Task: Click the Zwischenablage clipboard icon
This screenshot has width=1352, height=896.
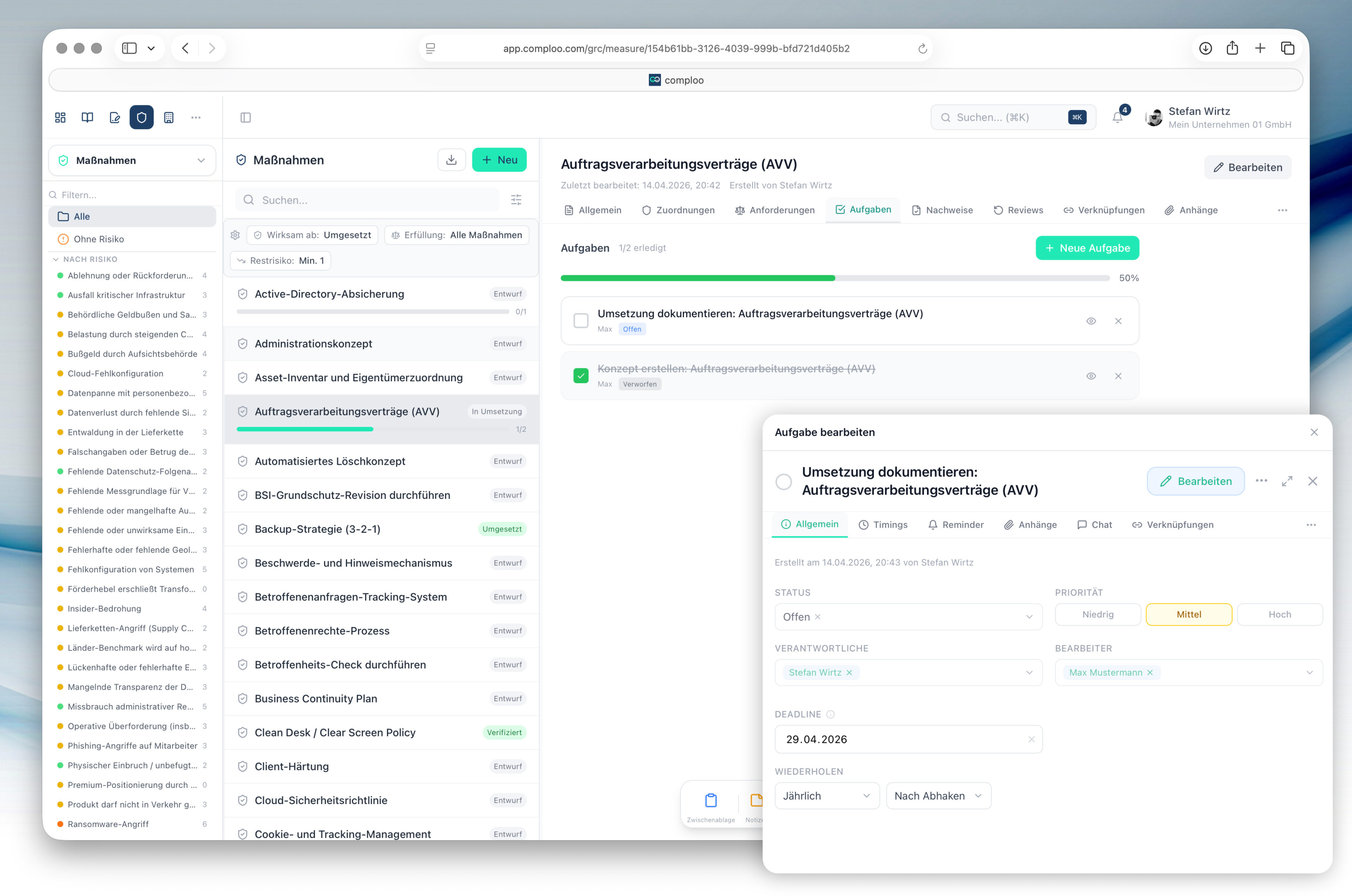Action: coord(711,800)
